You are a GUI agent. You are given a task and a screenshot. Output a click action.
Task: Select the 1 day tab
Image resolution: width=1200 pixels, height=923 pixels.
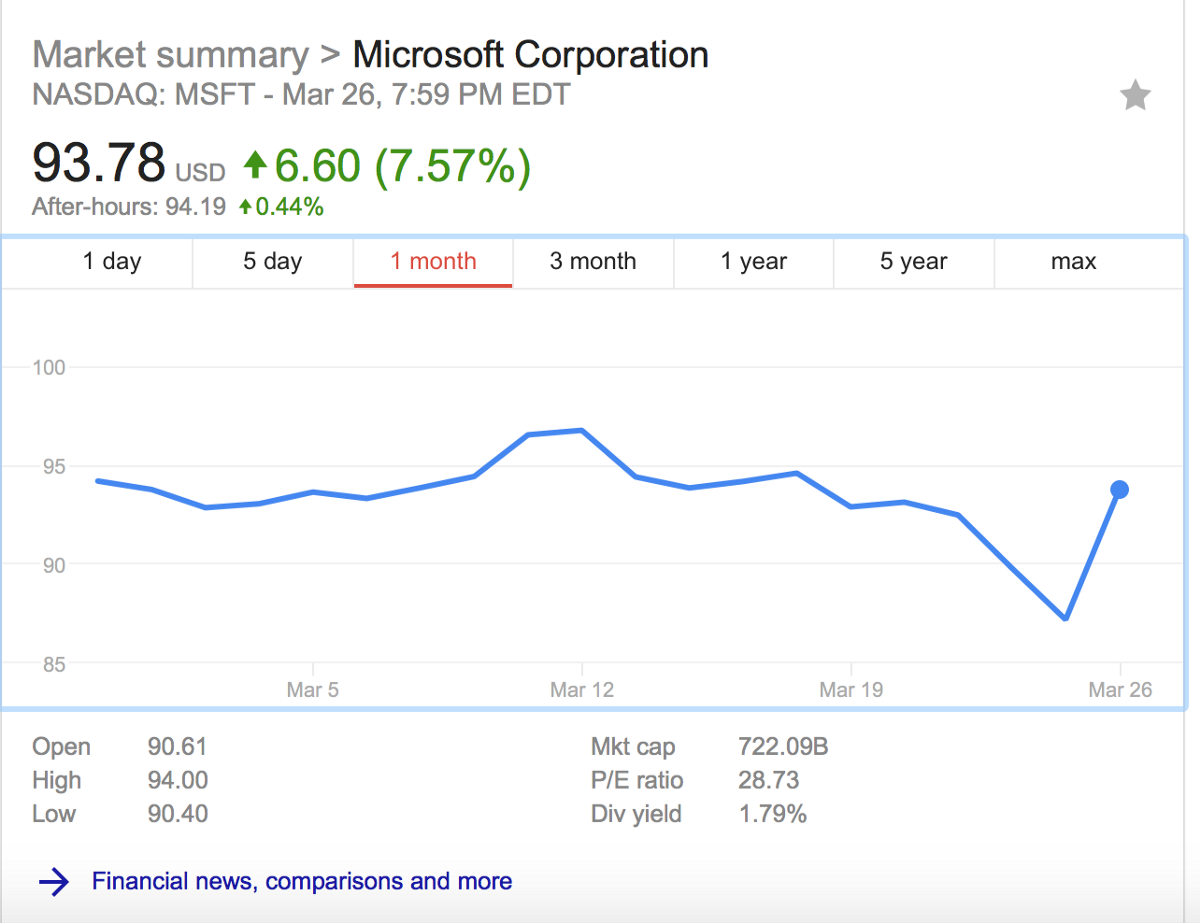pos(112,262)
